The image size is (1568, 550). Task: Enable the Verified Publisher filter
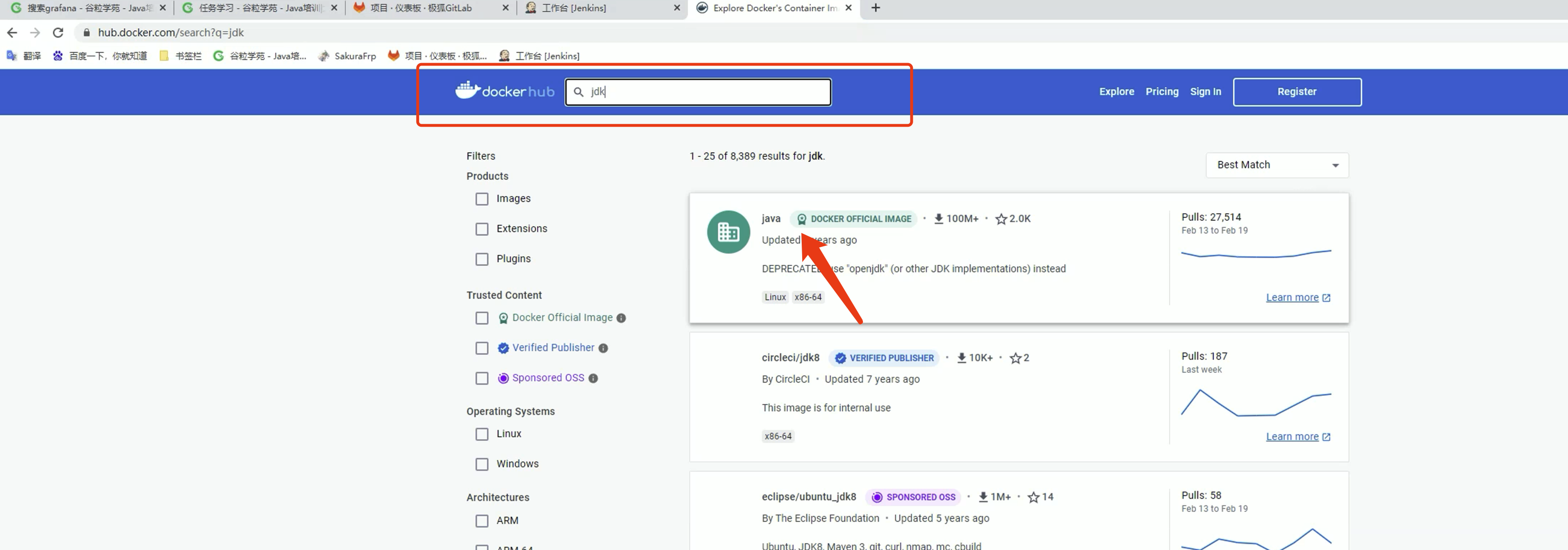click(482, 348)
